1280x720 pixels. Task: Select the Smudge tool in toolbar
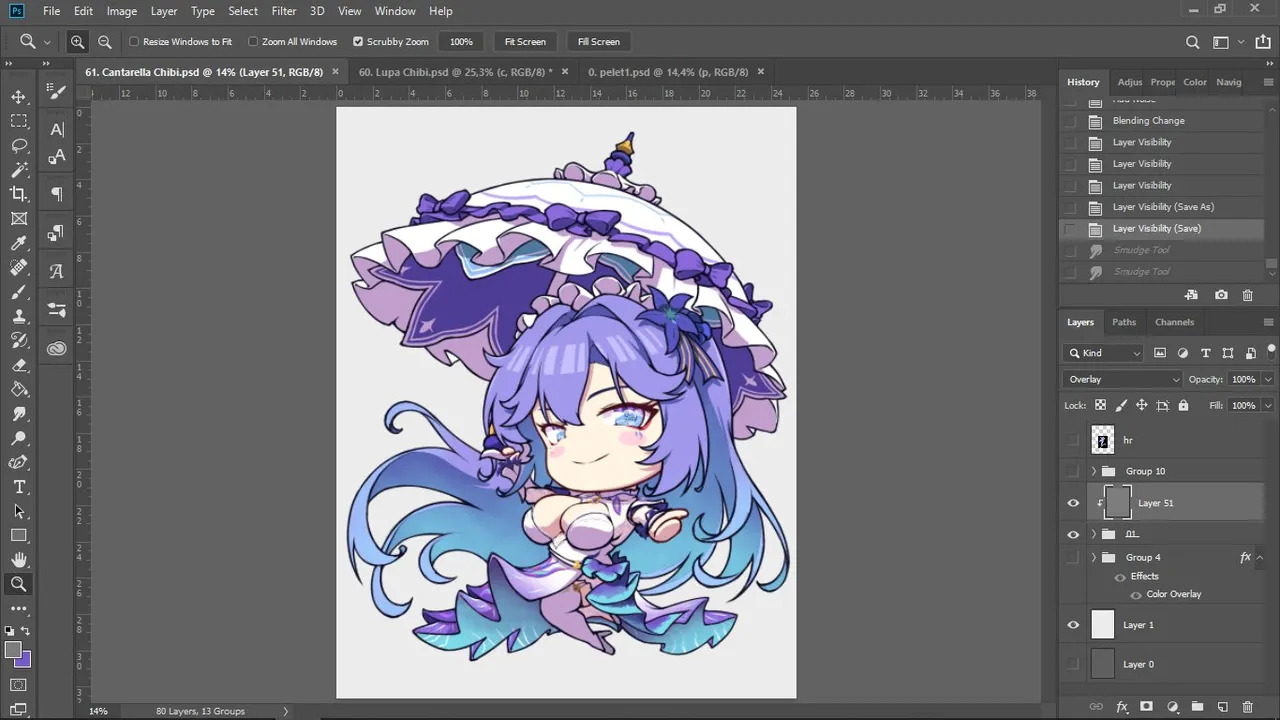[19, 414]
